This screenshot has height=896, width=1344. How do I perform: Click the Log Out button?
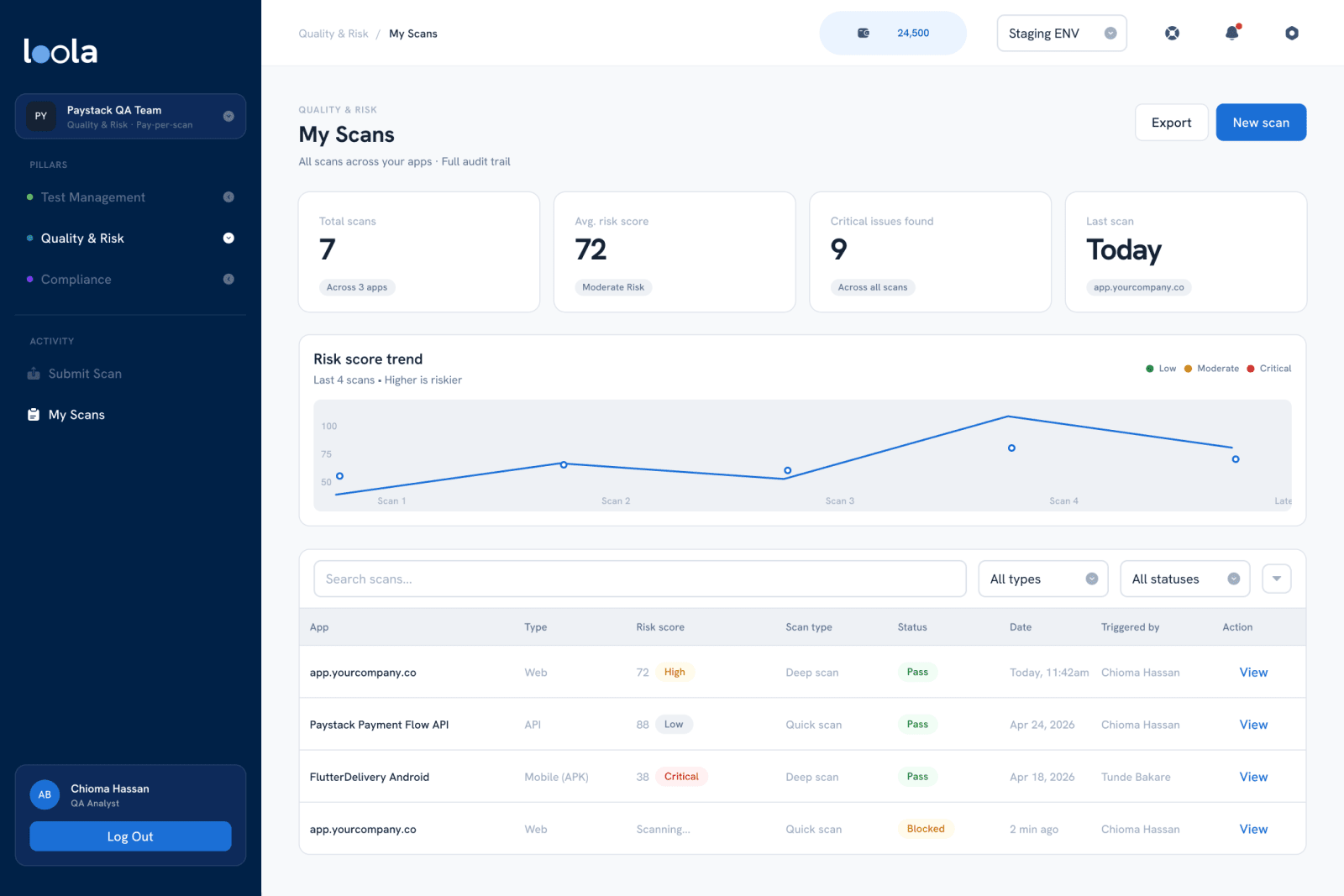(130, 836)
